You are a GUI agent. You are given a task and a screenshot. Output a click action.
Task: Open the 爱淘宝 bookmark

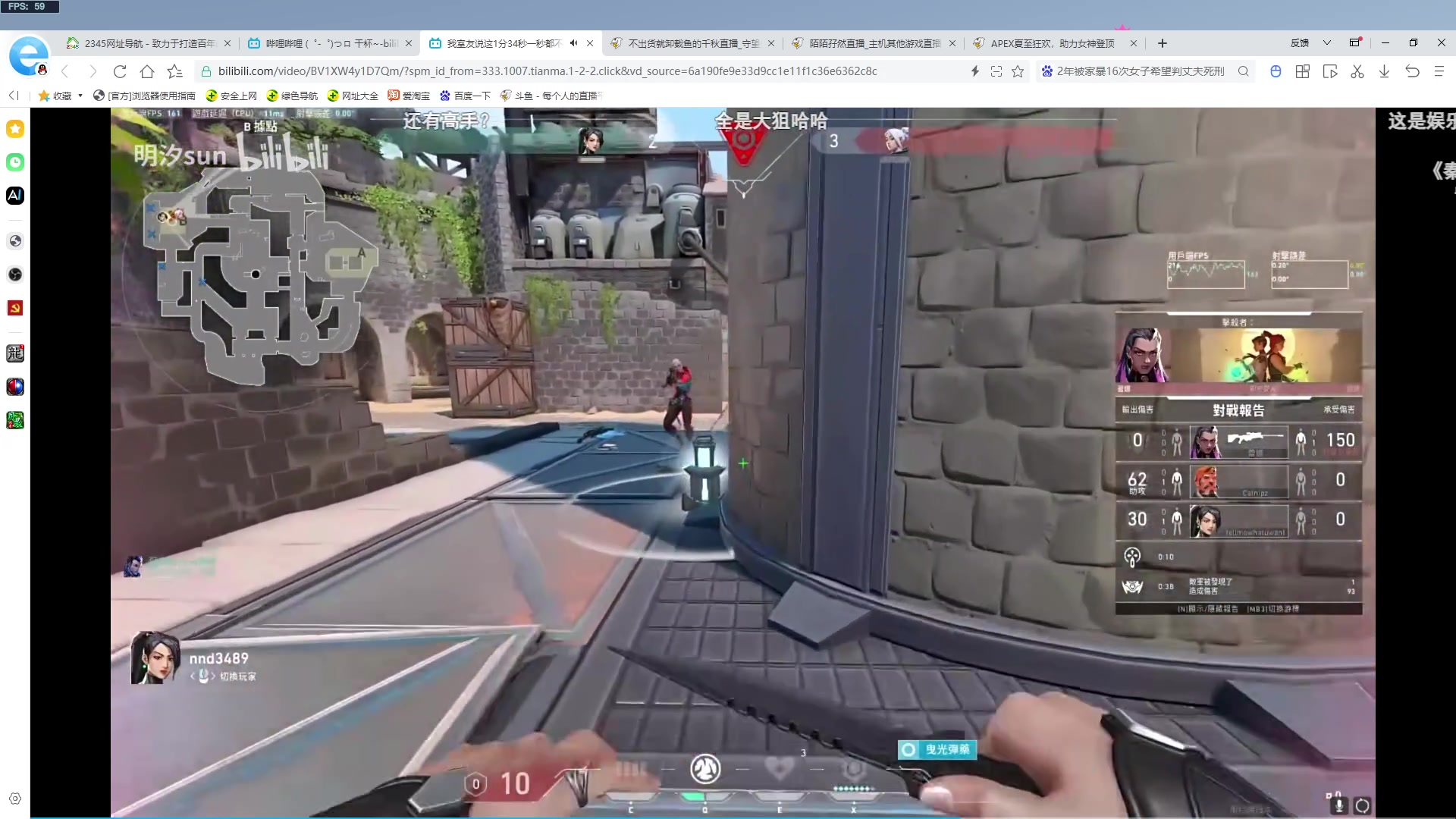pyautogui.click(x=409, y=96)
